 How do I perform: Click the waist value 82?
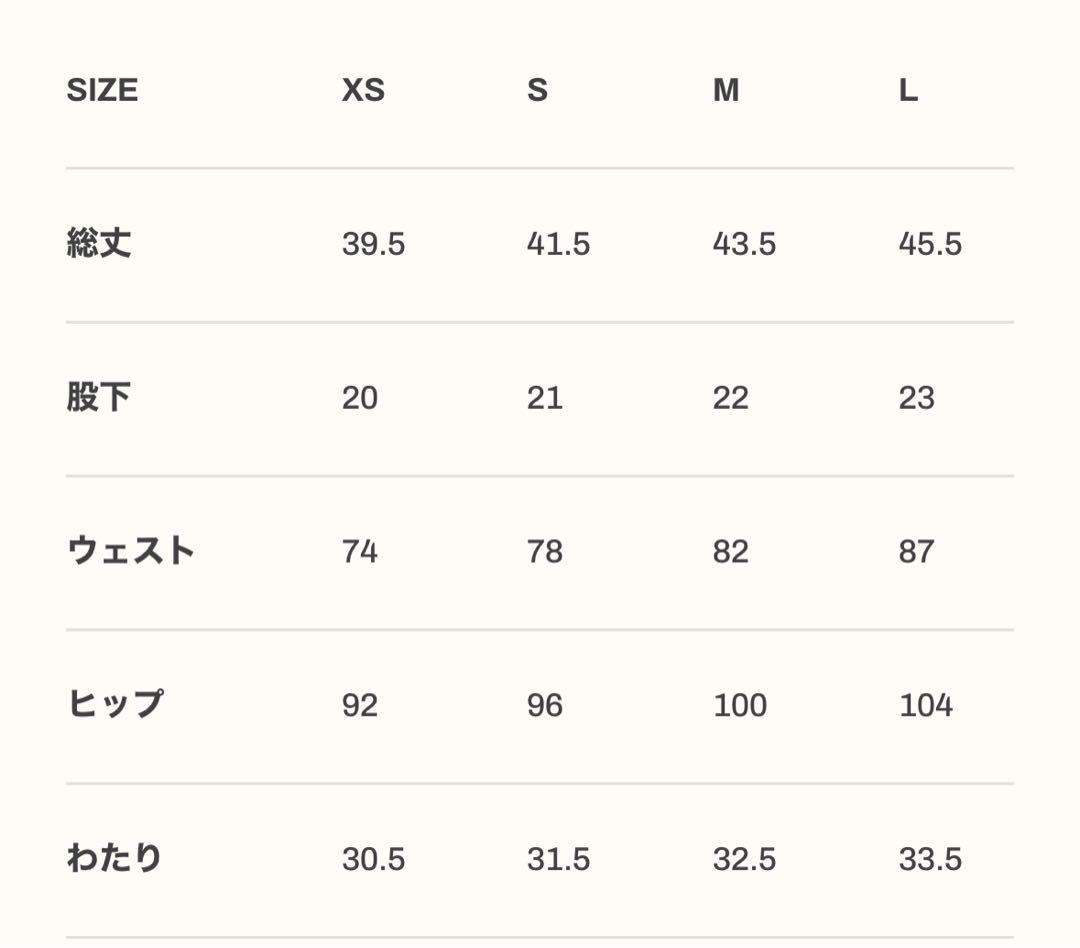click(x=731, y=552)
